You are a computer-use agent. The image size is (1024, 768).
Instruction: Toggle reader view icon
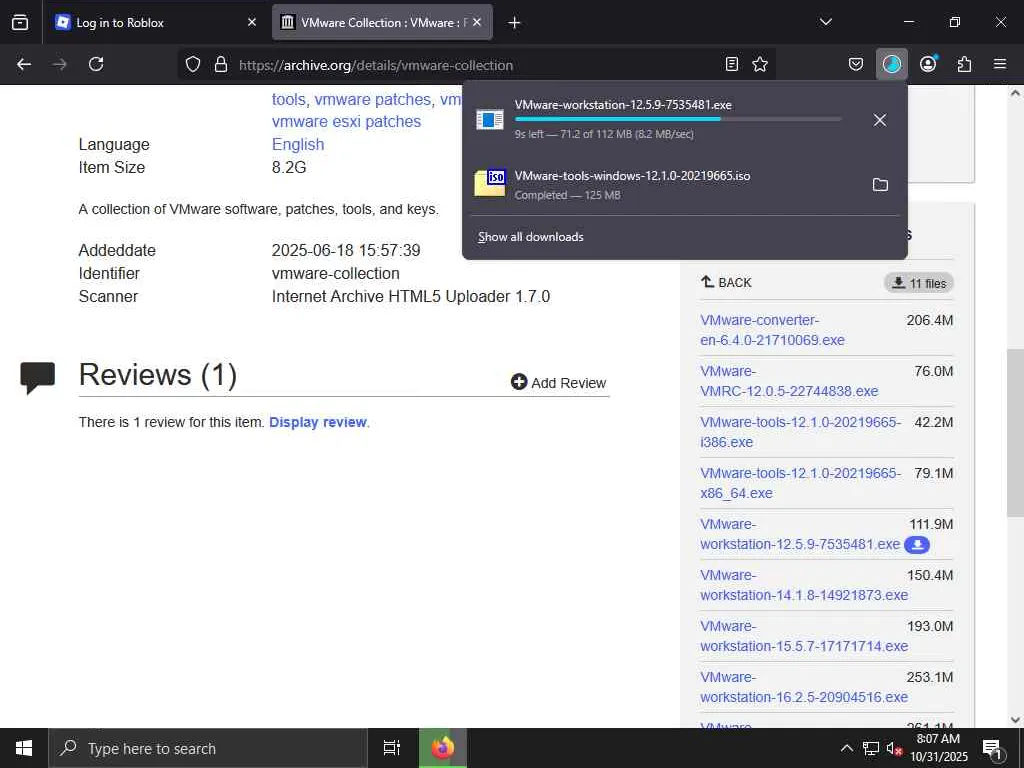click(732, 64)
